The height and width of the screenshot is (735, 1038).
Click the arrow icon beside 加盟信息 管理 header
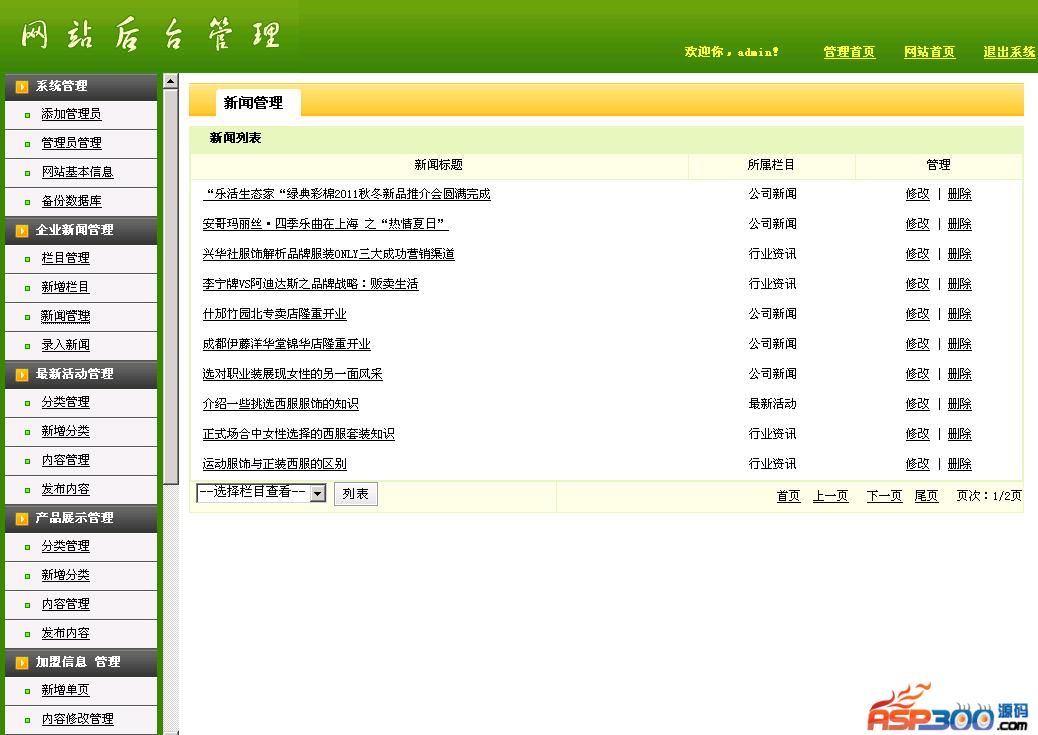coord(22,663)
